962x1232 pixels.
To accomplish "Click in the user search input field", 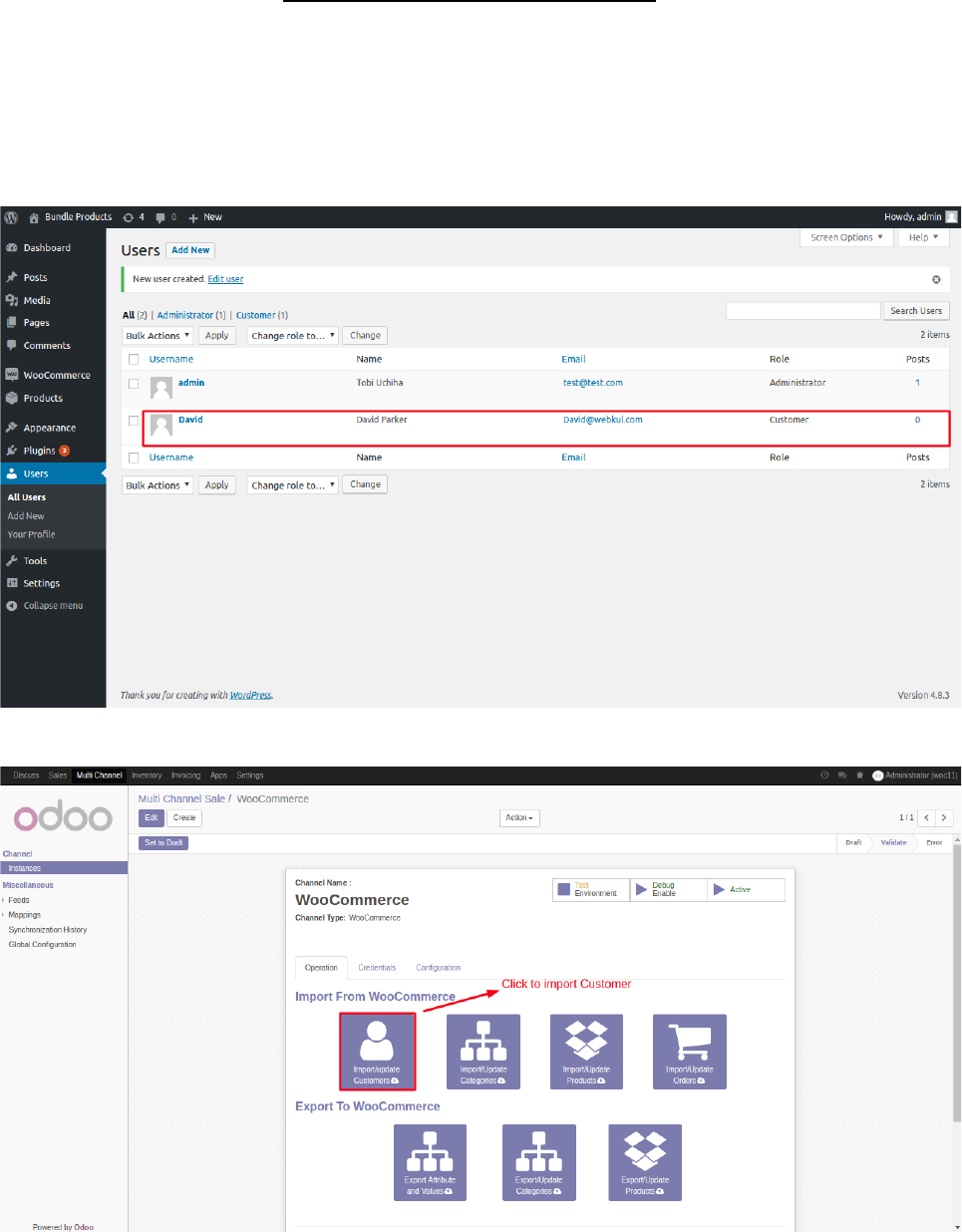I will [803, 311].
